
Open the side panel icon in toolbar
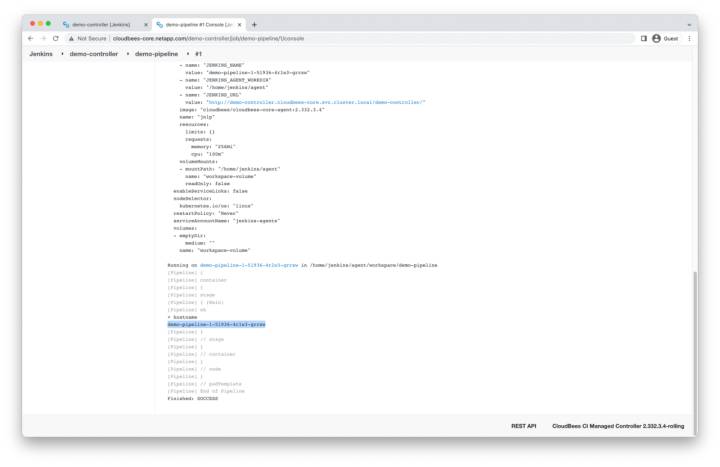(643, 38)
